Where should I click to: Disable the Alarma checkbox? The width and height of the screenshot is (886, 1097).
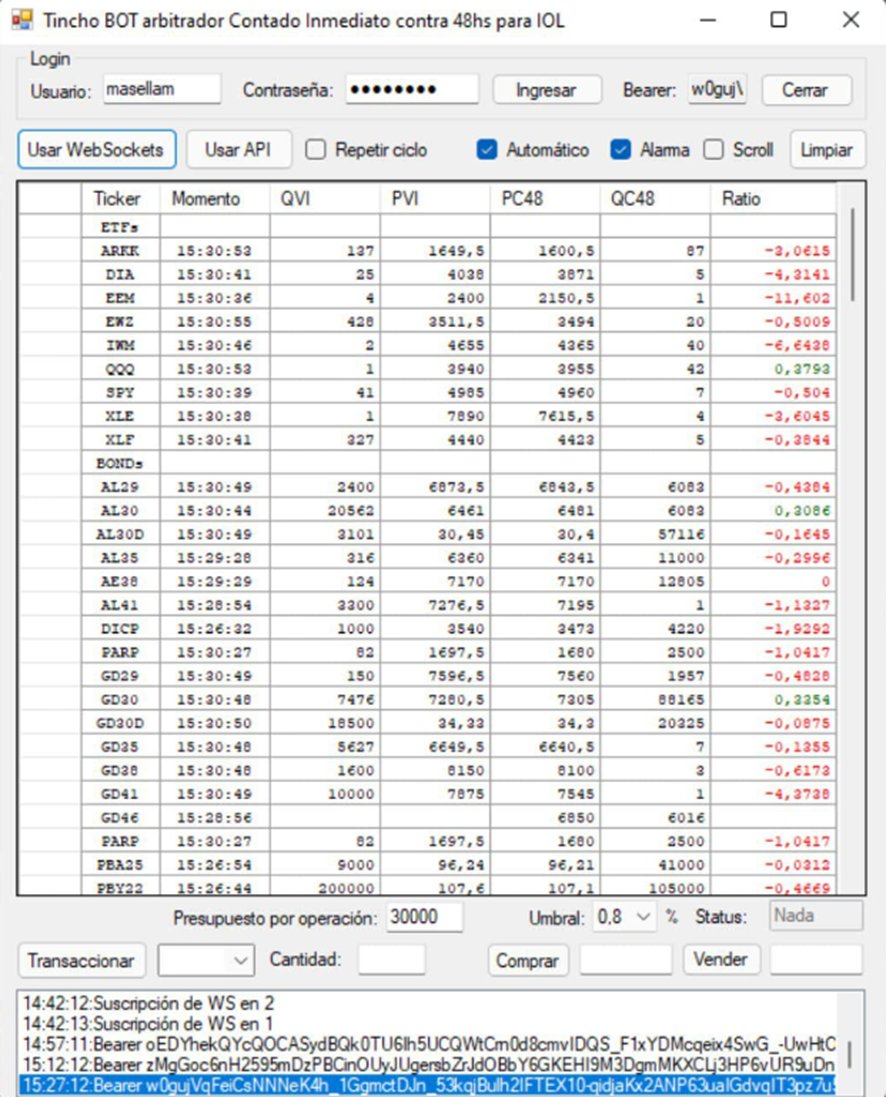click(621, 150)
